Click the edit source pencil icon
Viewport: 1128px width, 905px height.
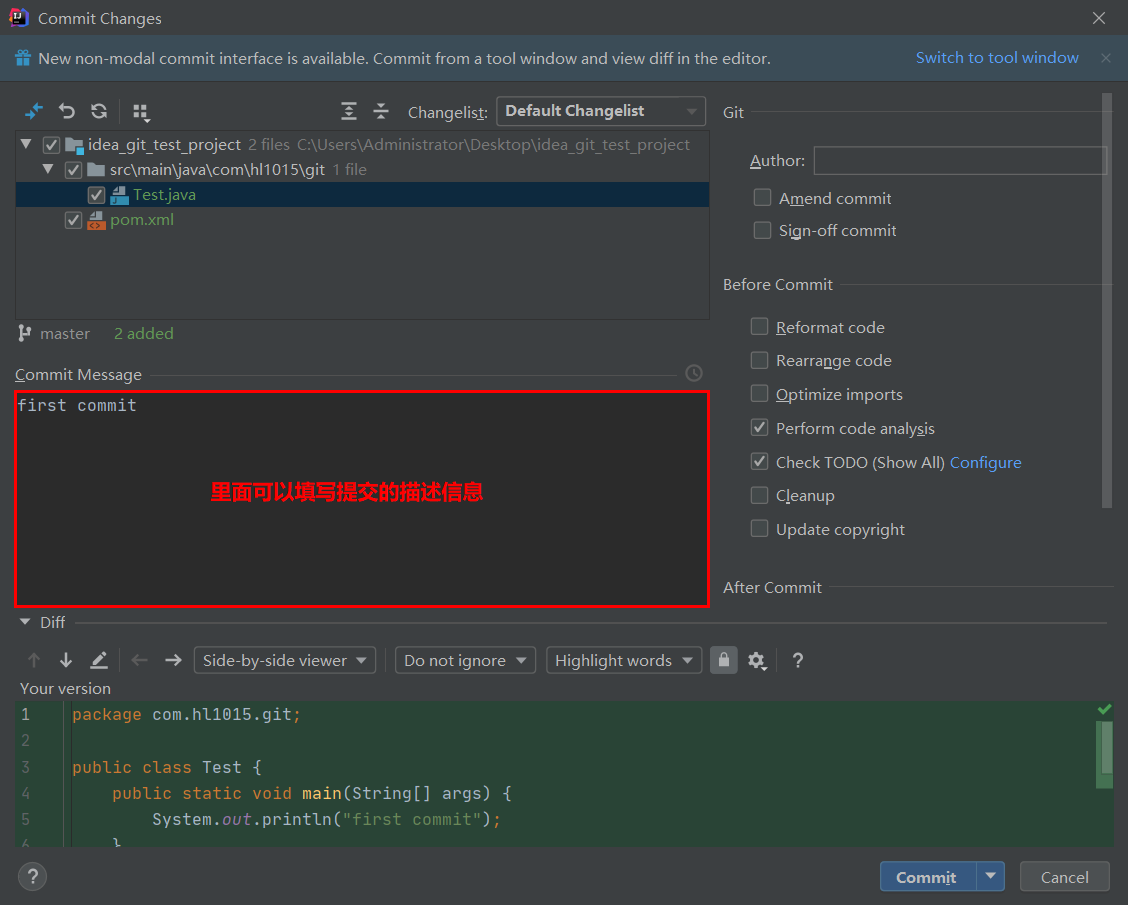point(99,660)
